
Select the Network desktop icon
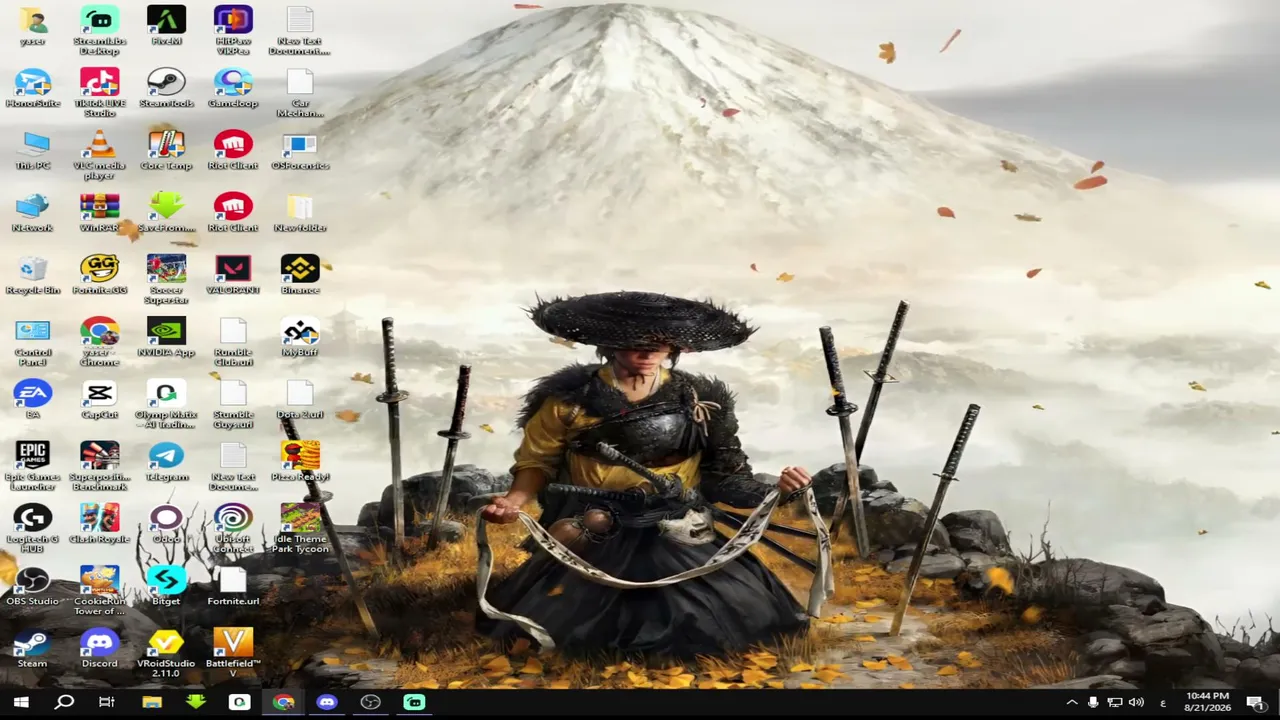(32, 212)
